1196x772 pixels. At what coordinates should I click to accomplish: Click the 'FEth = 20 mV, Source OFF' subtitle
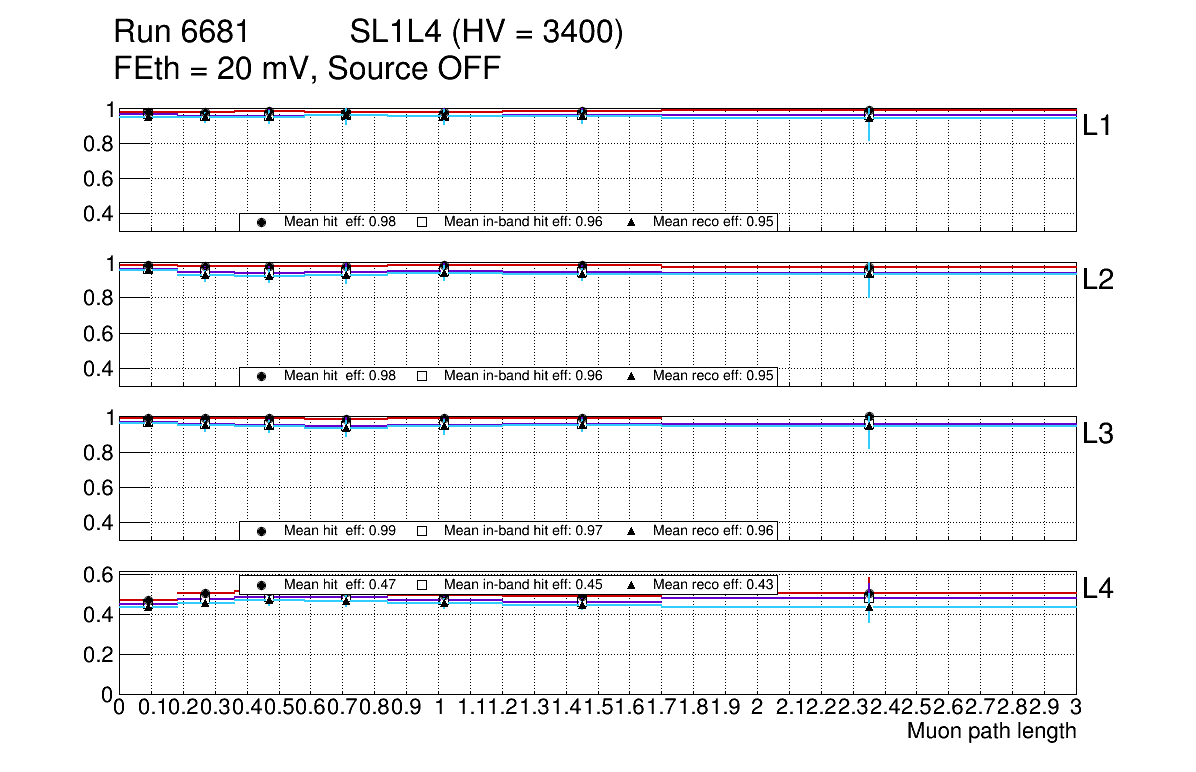(x=307, y=69)
